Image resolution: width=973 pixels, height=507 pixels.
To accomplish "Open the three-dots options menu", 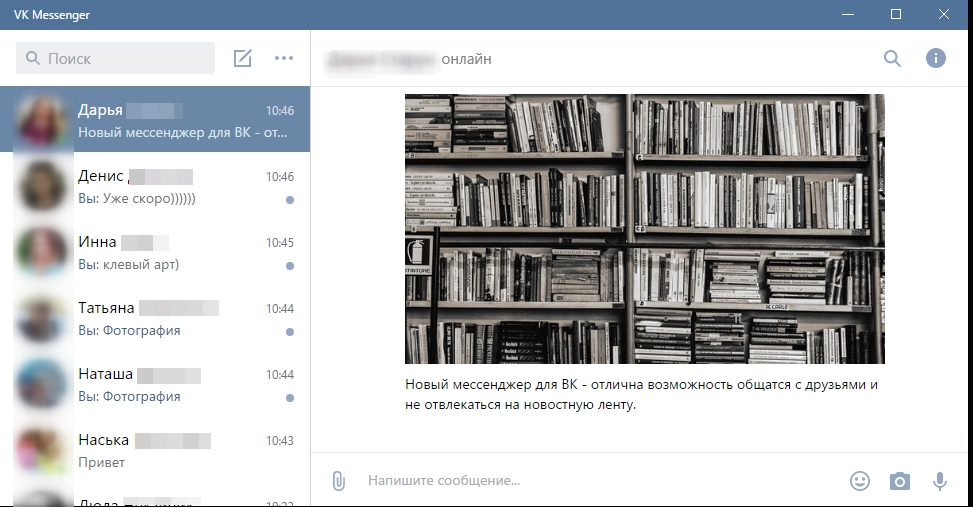I will point(284,58).
